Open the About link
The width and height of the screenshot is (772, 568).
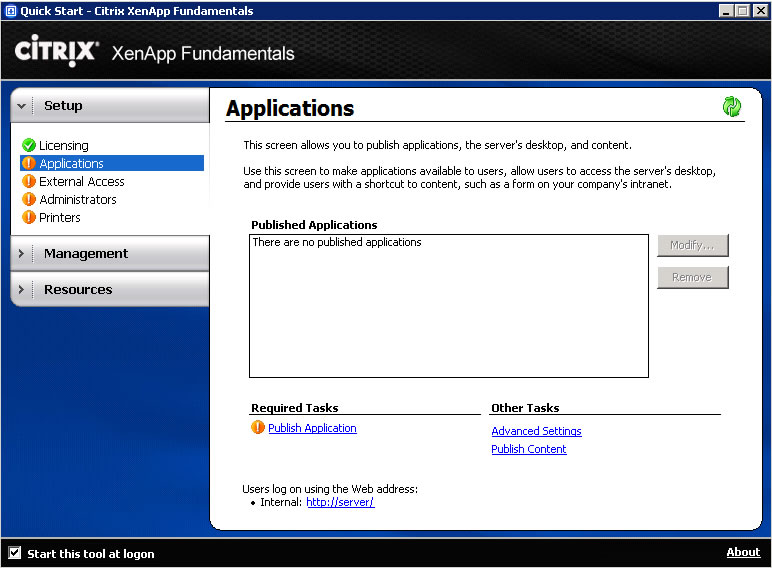[x=743, y=552]
